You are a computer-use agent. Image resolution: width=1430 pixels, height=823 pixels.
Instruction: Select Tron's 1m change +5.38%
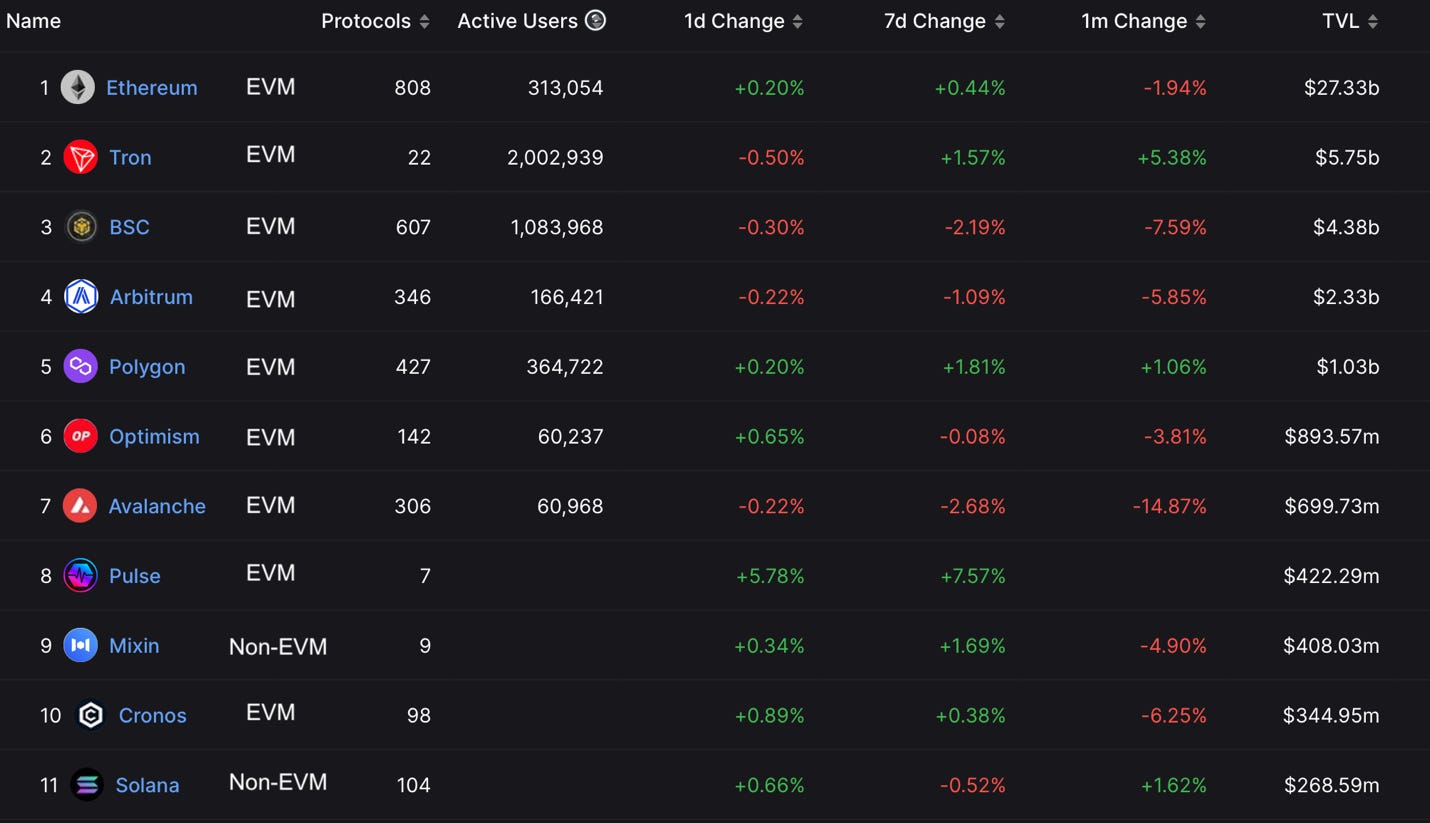(1173, 158)
